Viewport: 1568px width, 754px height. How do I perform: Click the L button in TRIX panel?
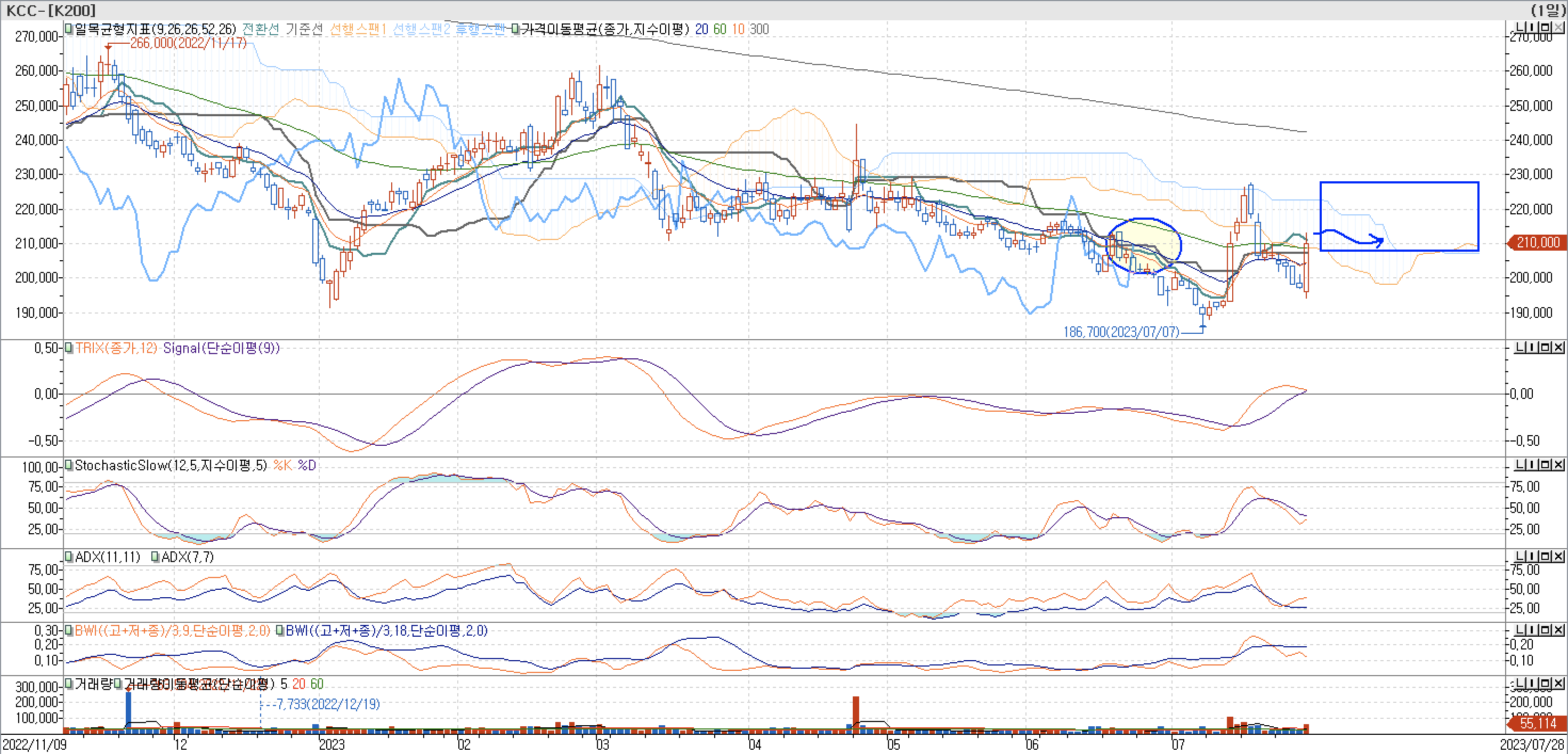click(x=1519, y=347)
